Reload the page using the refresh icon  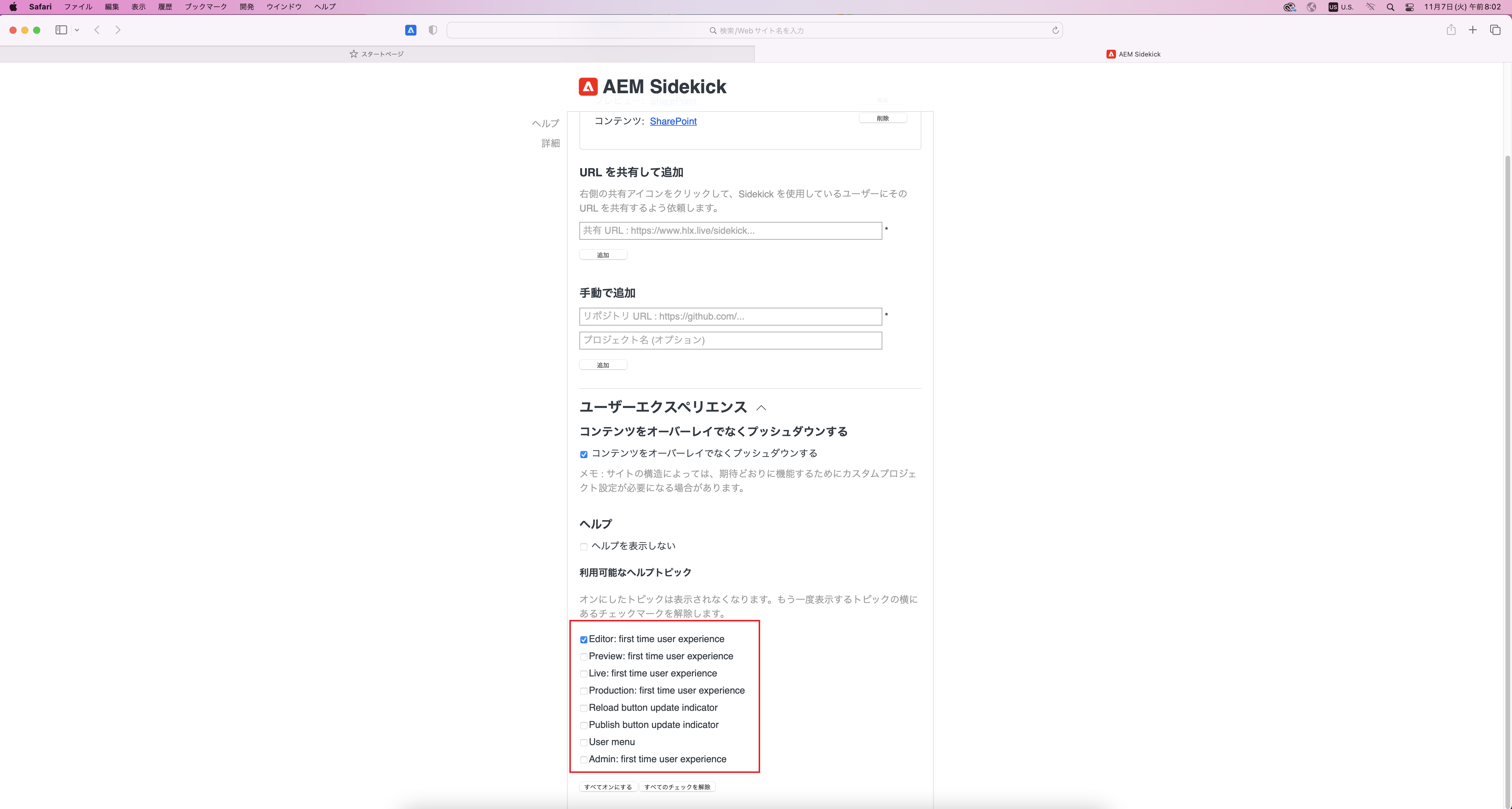tap(1055, 30)
